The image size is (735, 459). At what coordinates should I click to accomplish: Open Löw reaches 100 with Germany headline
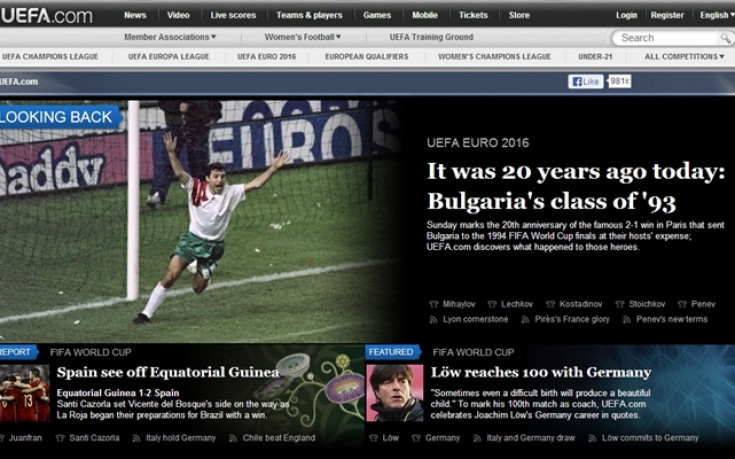point(541,372)
